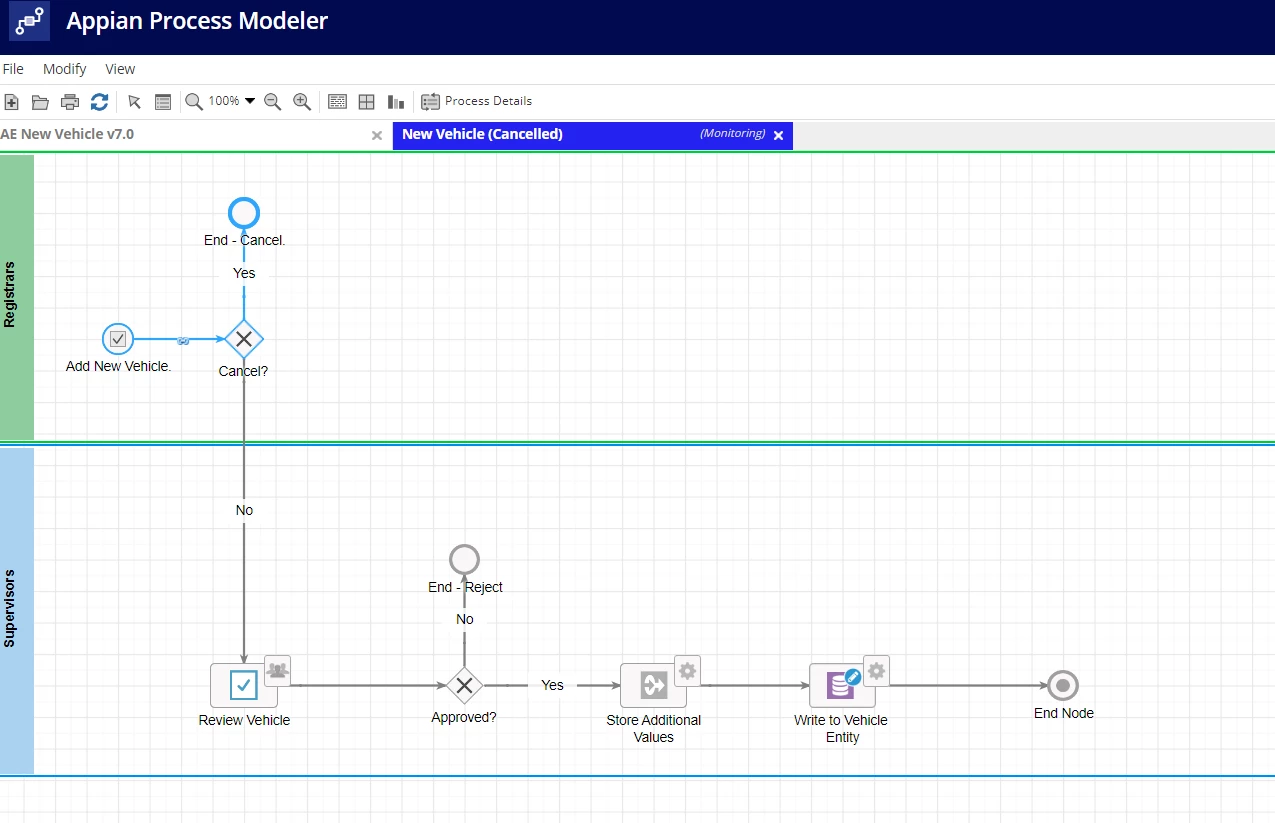Open the File menu
This screenshot has height=823, width=1275.
pyautogui.click(x=13, y=69)
